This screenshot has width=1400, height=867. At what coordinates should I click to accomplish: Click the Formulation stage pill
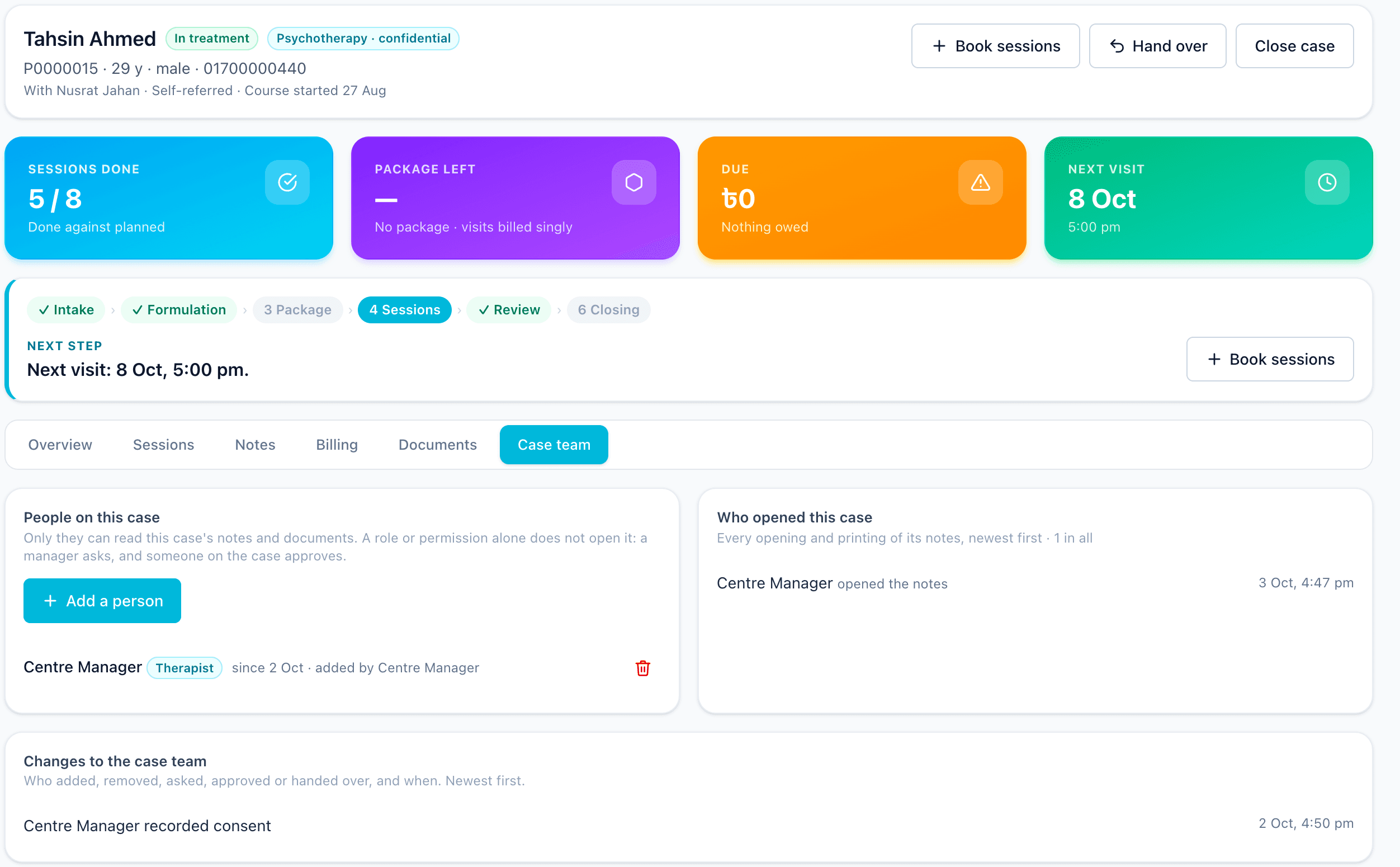click(179, 310)
